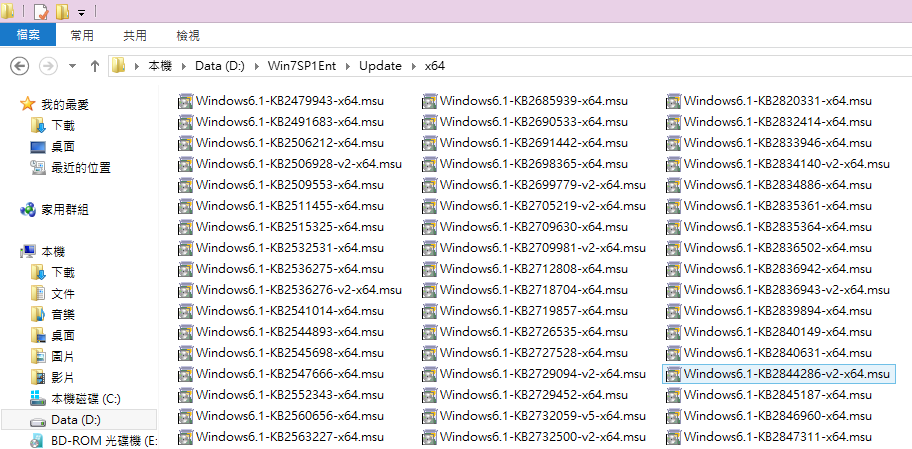
Task: Click icon of Windows6.1-KB2690533-x64.msu
Action: point(429,122)
